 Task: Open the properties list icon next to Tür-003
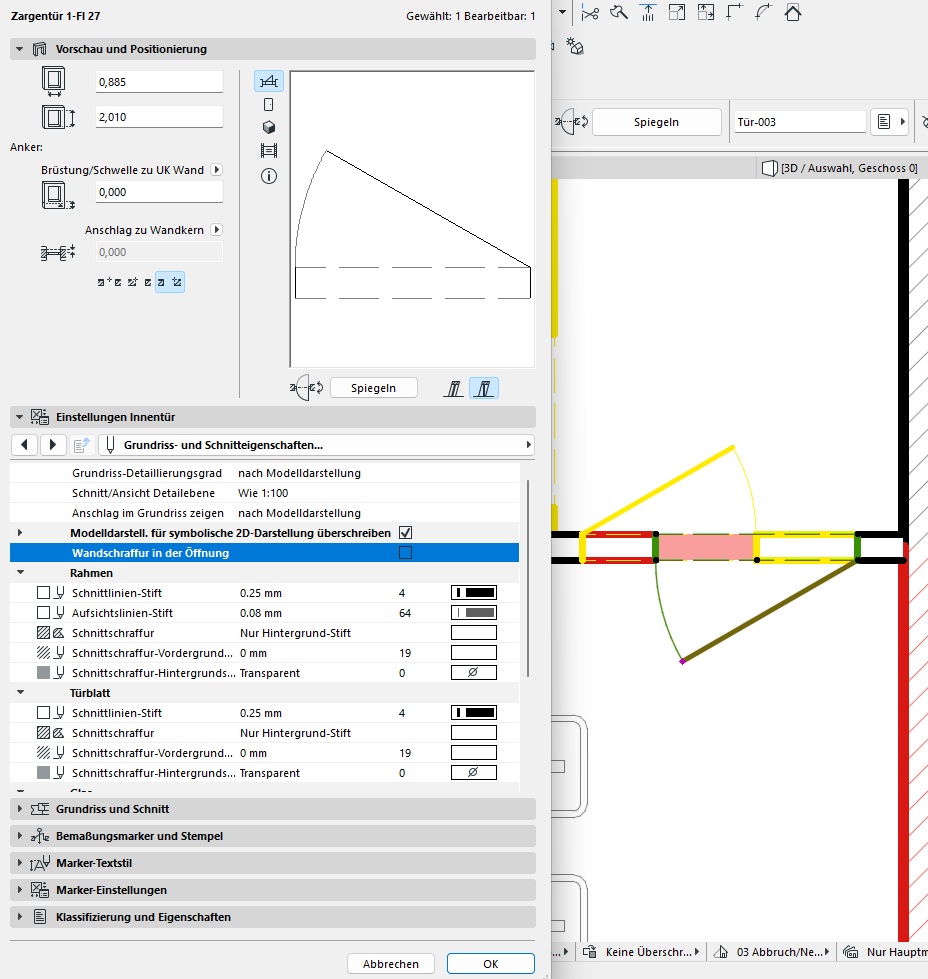click(x=884, y=122)
